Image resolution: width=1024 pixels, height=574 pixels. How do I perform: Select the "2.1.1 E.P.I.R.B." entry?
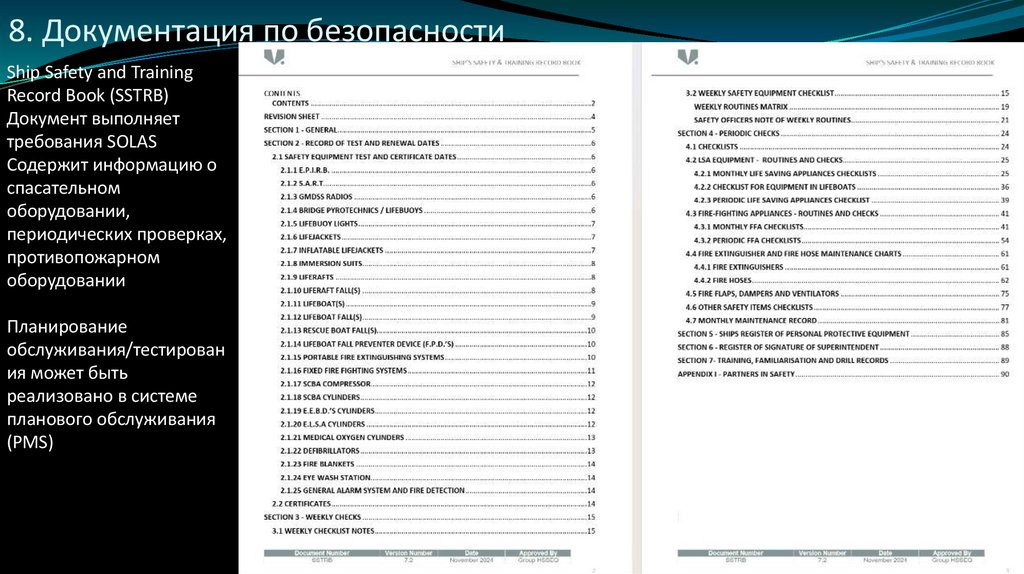(x=438, y=170)
